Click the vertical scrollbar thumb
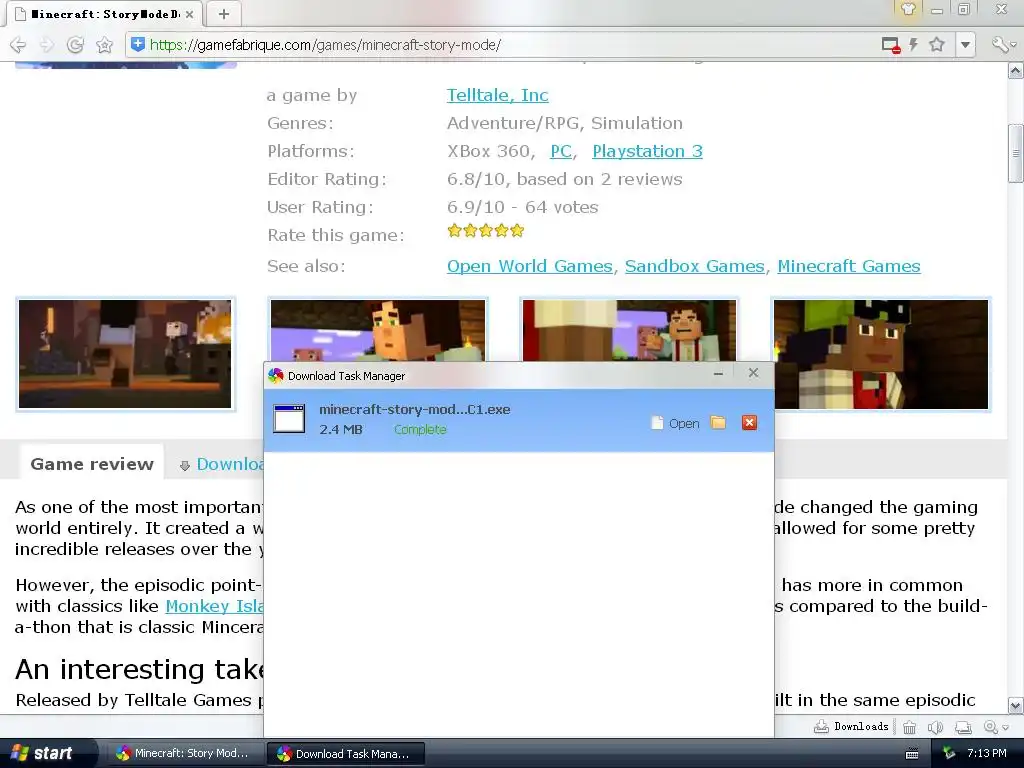The width and height of the screenshot is (1024, 768). click(x=1016, y=154)
